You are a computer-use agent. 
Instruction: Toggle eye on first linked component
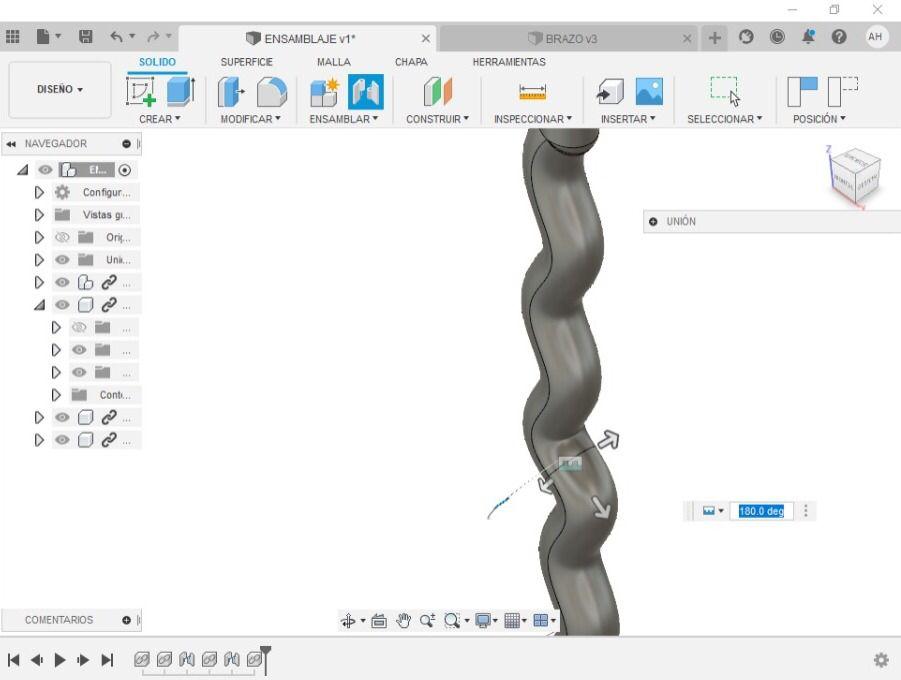click(x=62, y=282)
